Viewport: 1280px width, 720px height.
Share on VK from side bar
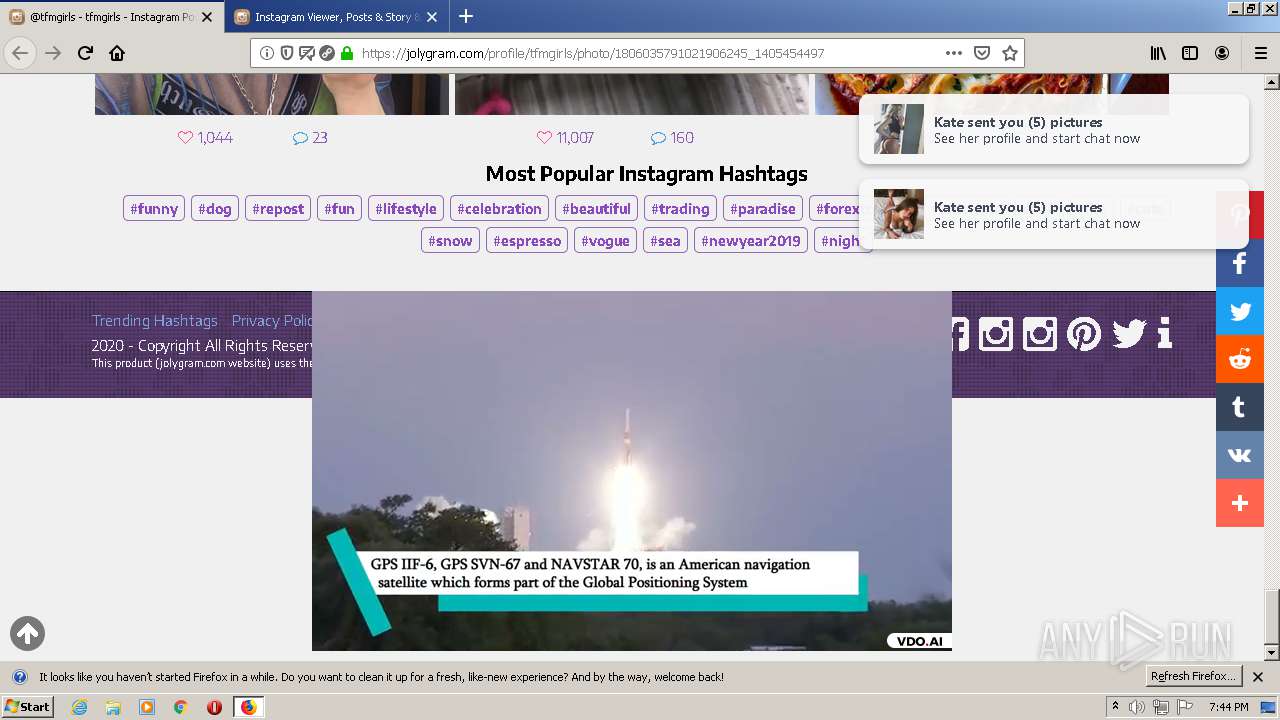tap(1240, 455)
